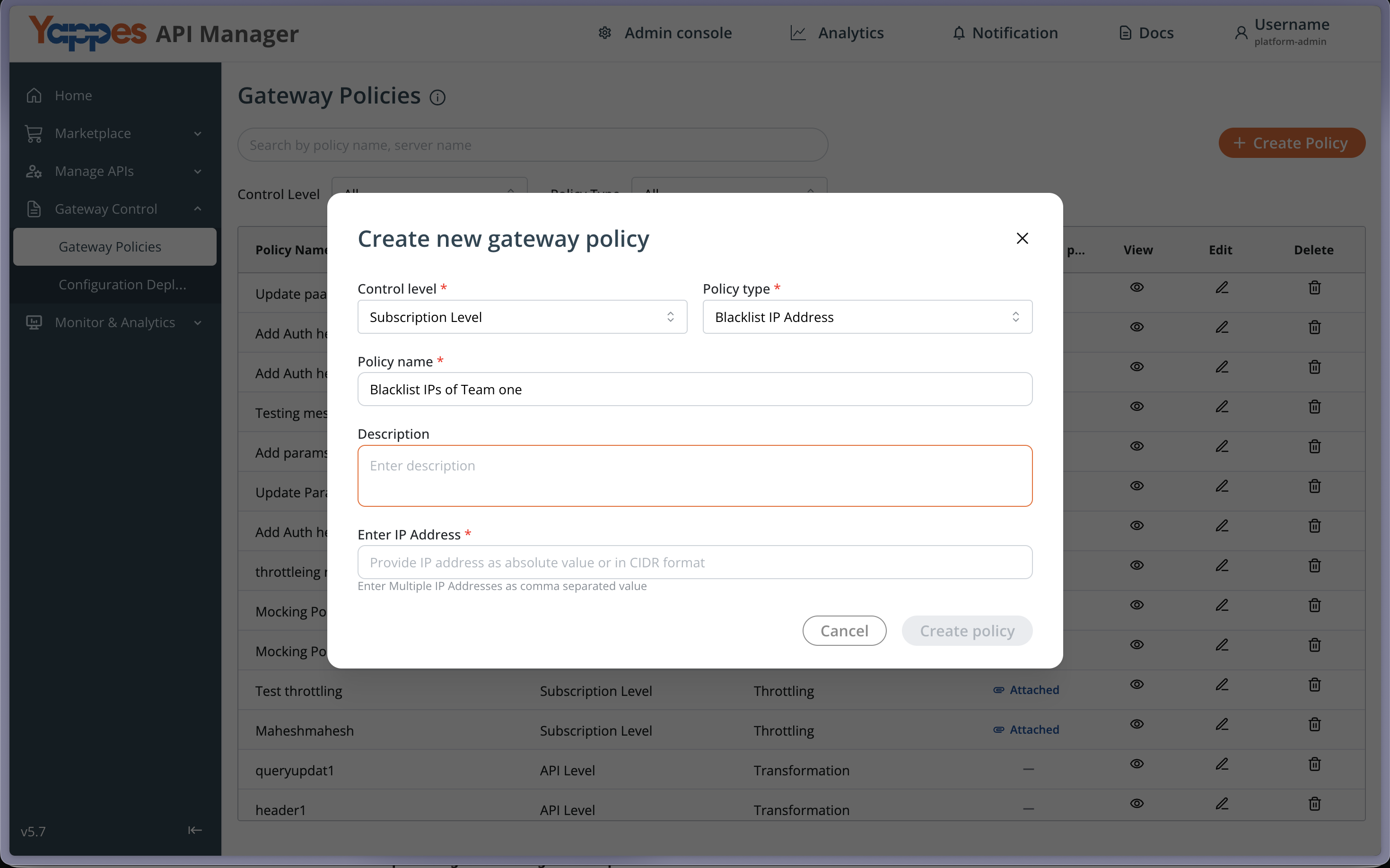Screen dimensions: 1390x868
Task: Click the header1 policy name
Action: (280, 810)
